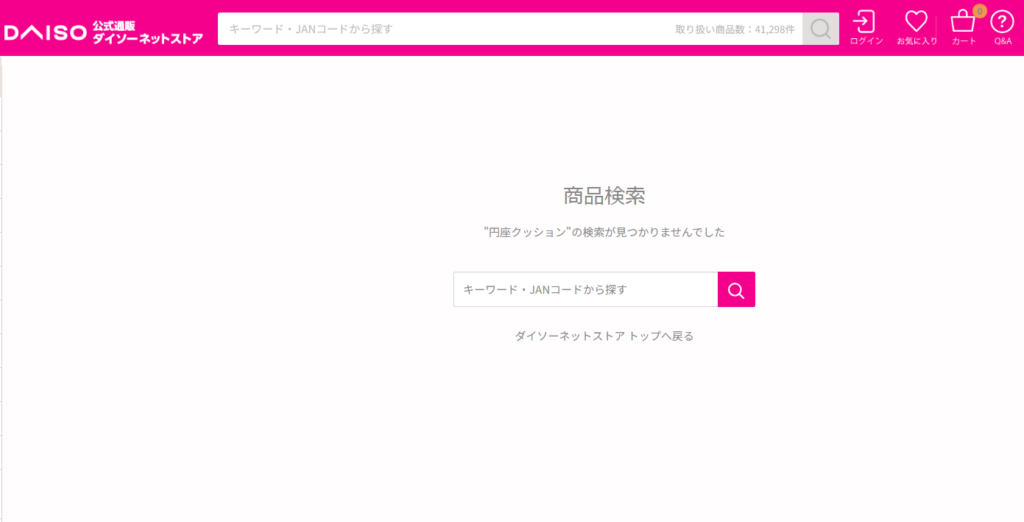Open the Q&A help icon
The height and width of the screenshot is (522, 1024).
pos(1002,28)
